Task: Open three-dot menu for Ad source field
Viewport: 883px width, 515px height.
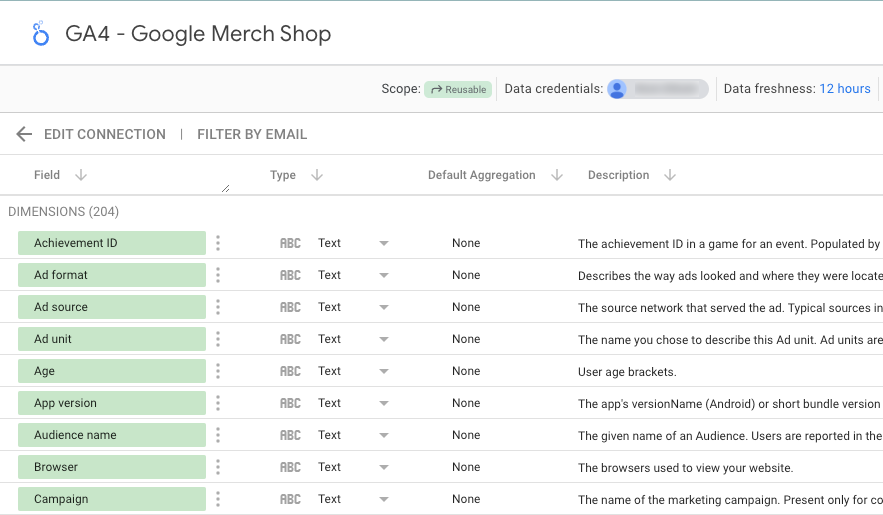Action: pos(218,307)
